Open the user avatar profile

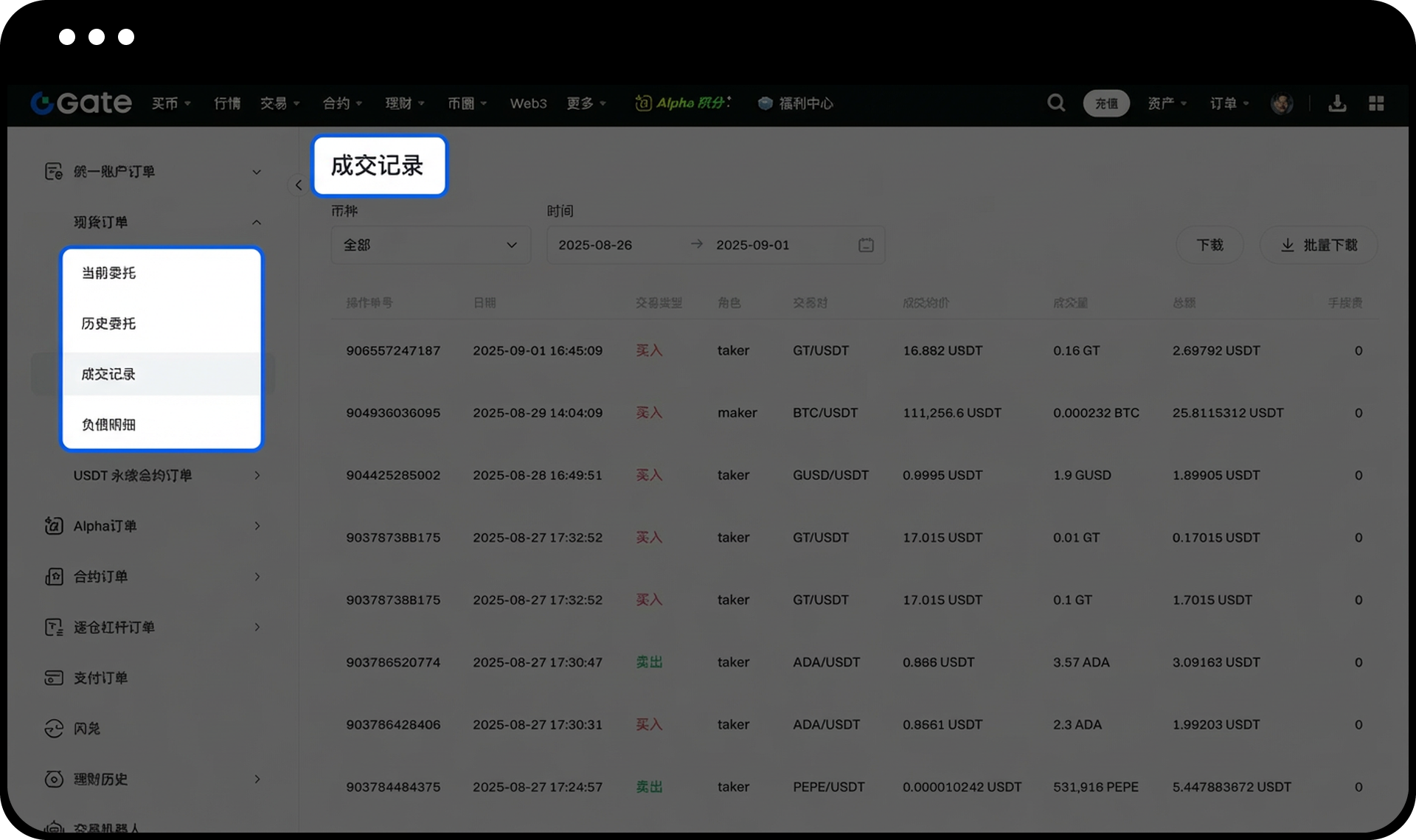(1281, 103)
